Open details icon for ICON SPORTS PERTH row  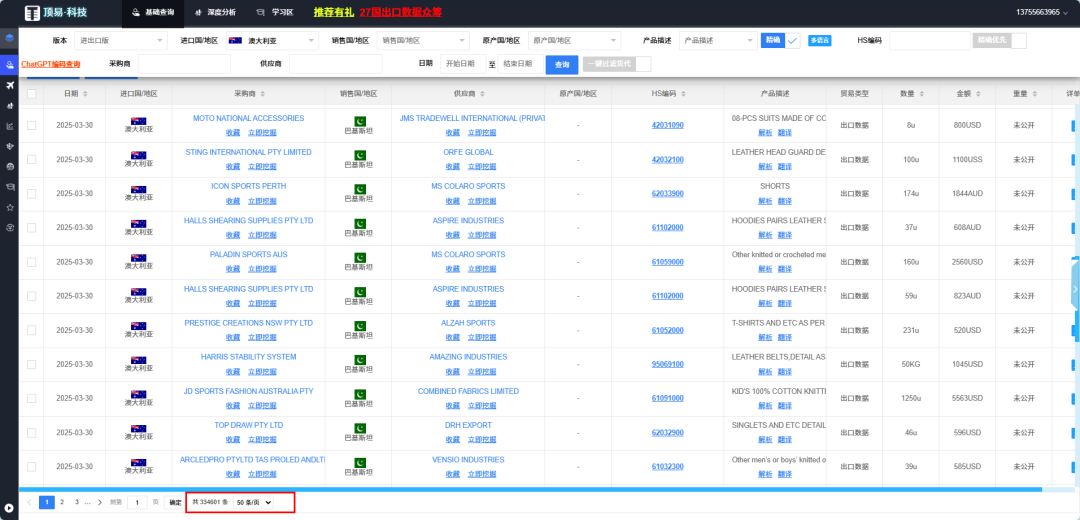coord(1073,194)
